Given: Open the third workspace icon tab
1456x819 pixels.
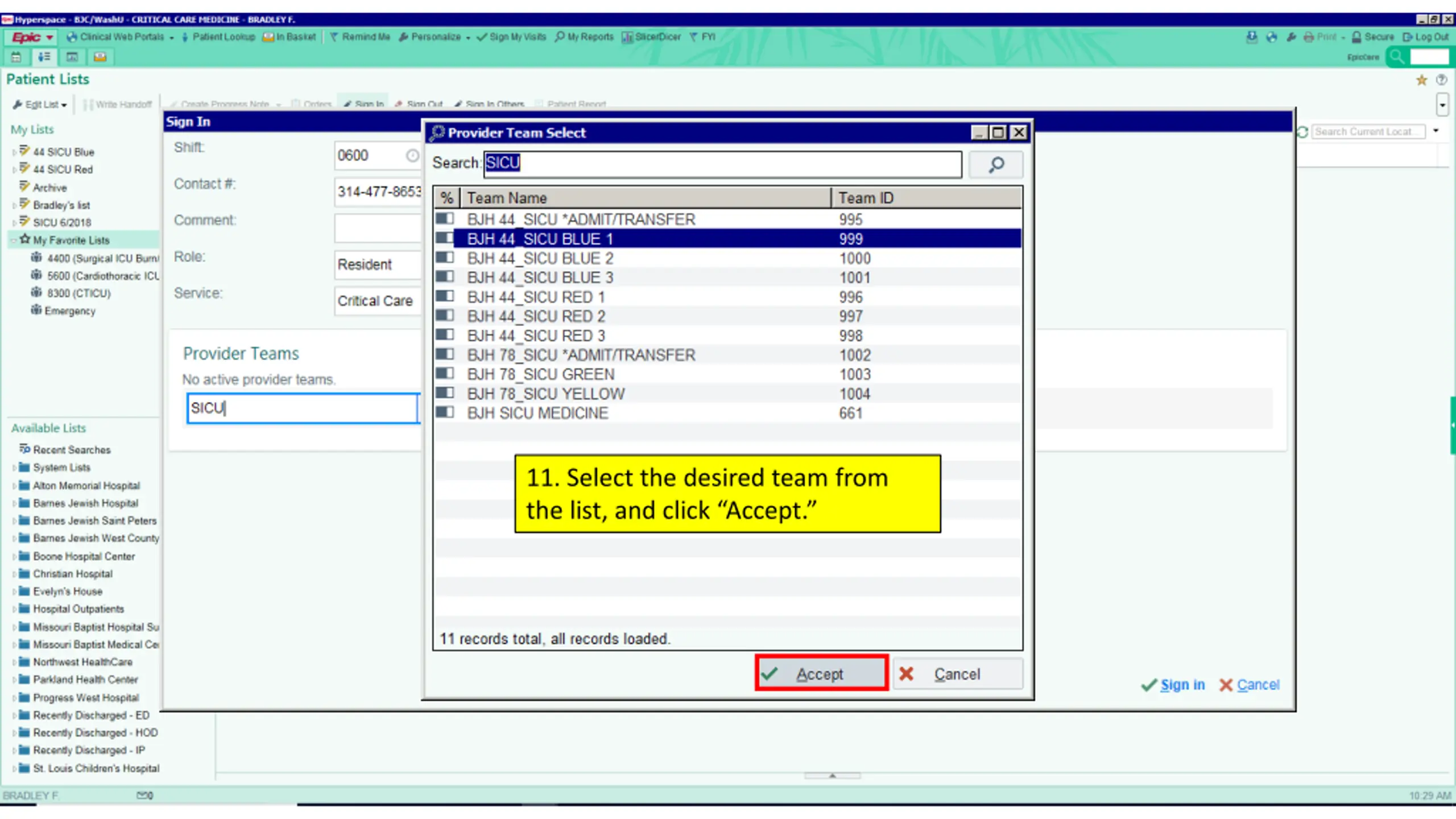Looking at the screenshot, I should tap(72, 57).
